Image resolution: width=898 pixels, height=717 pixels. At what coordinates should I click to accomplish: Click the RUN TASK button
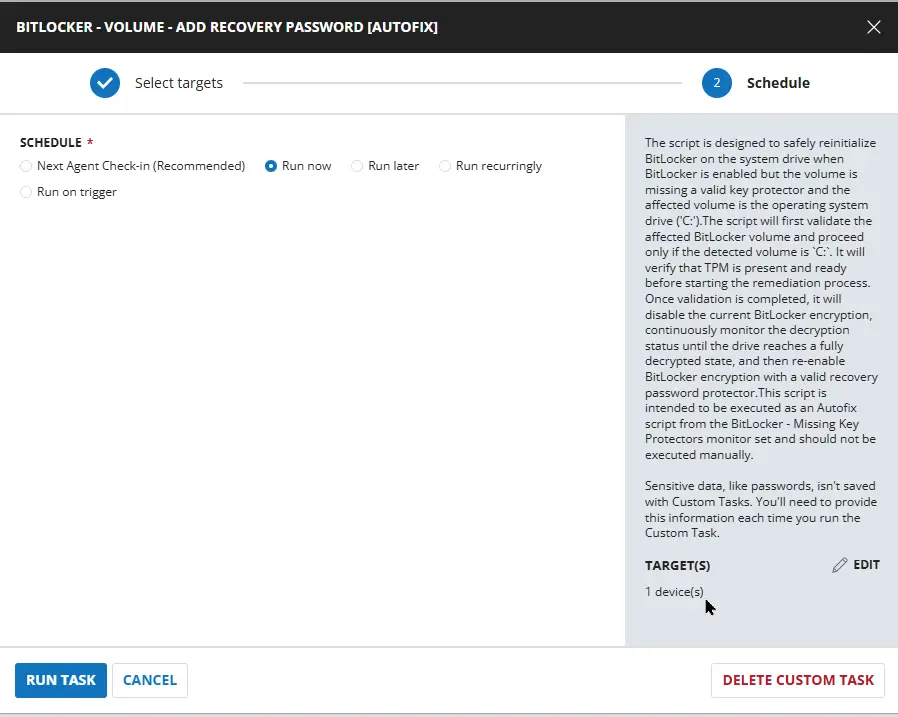[x=61, y=680]
